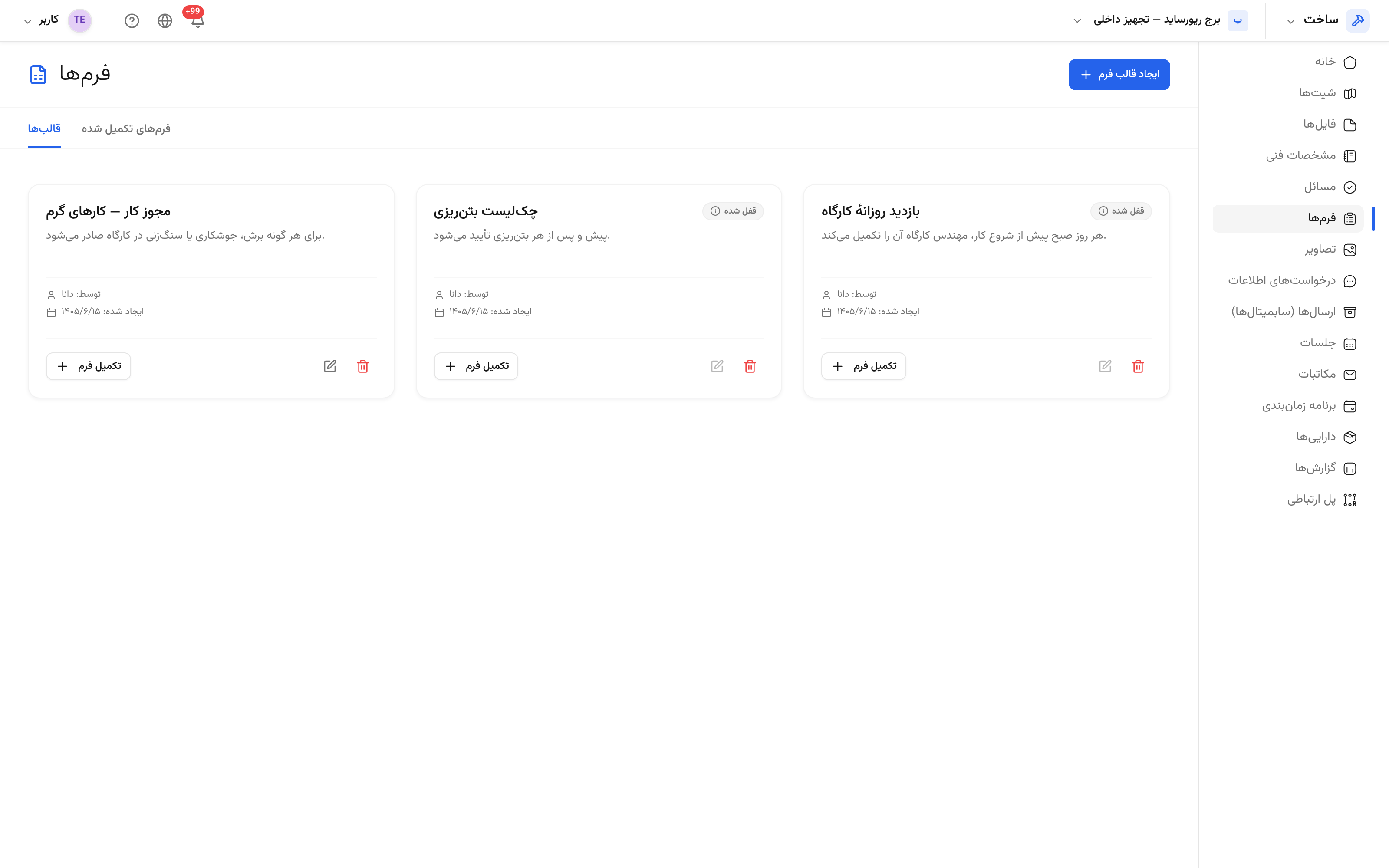The image size is (1389, 868).
Task: Switch to فرم‌های تکمیل شده tab
Action: (126, 128)
